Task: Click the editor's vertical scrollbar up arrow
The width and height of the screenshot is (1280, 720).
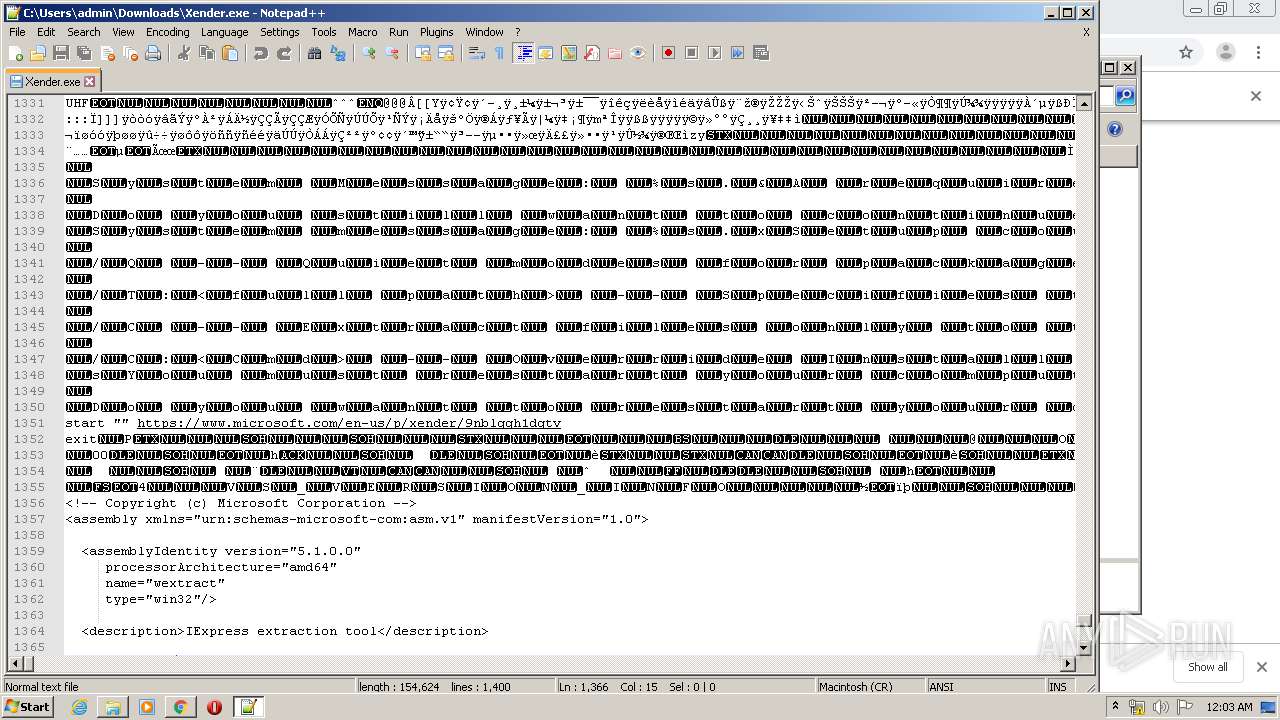Action: click(x=1085, y=102)
